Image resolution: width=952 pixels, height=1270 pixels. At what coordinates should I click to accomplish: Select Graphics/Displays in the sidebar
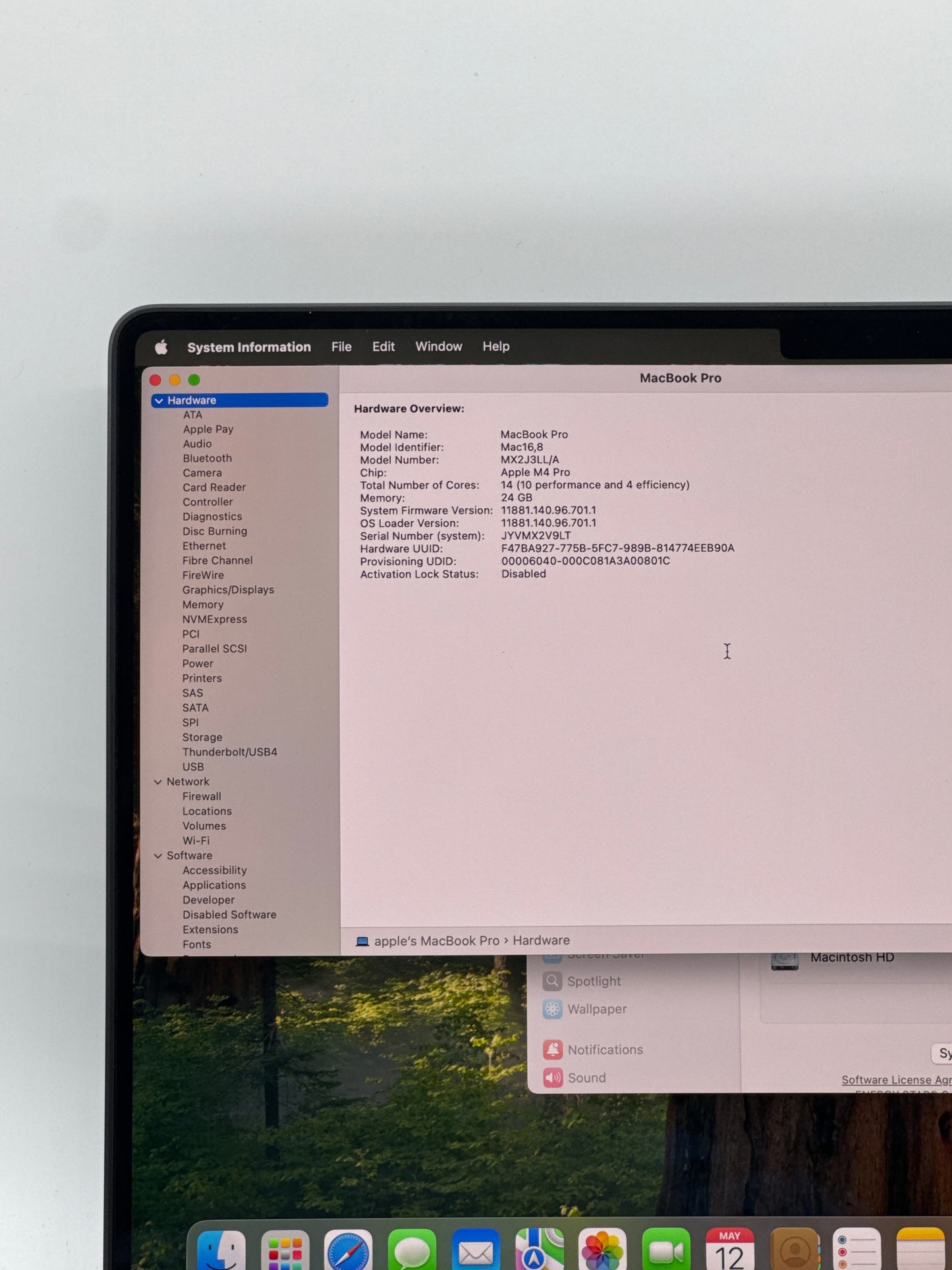click(x=228, y=591)
